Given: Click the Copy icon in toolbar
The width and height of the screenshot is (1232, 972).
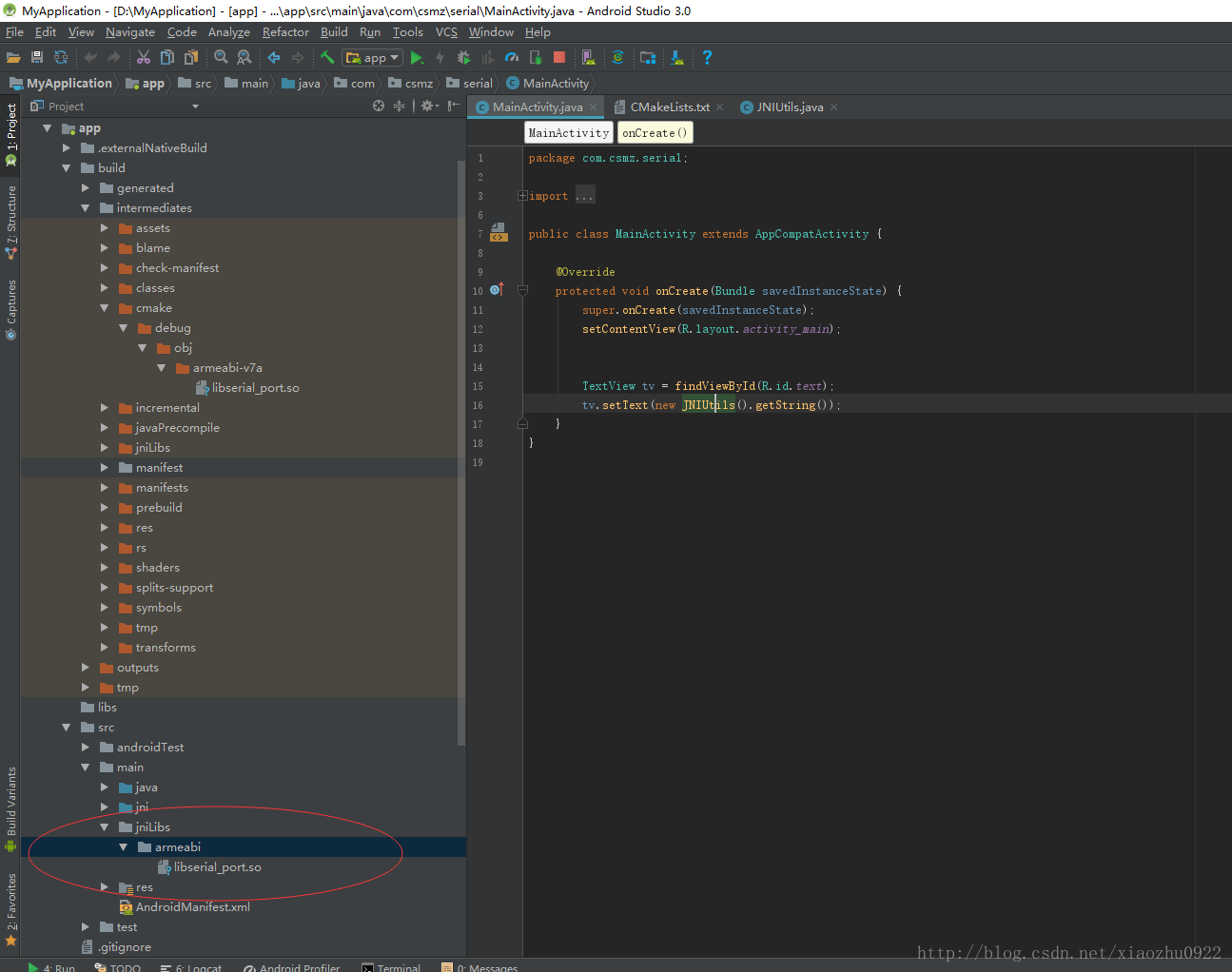Looking at the screenshot, I should 167,58.
